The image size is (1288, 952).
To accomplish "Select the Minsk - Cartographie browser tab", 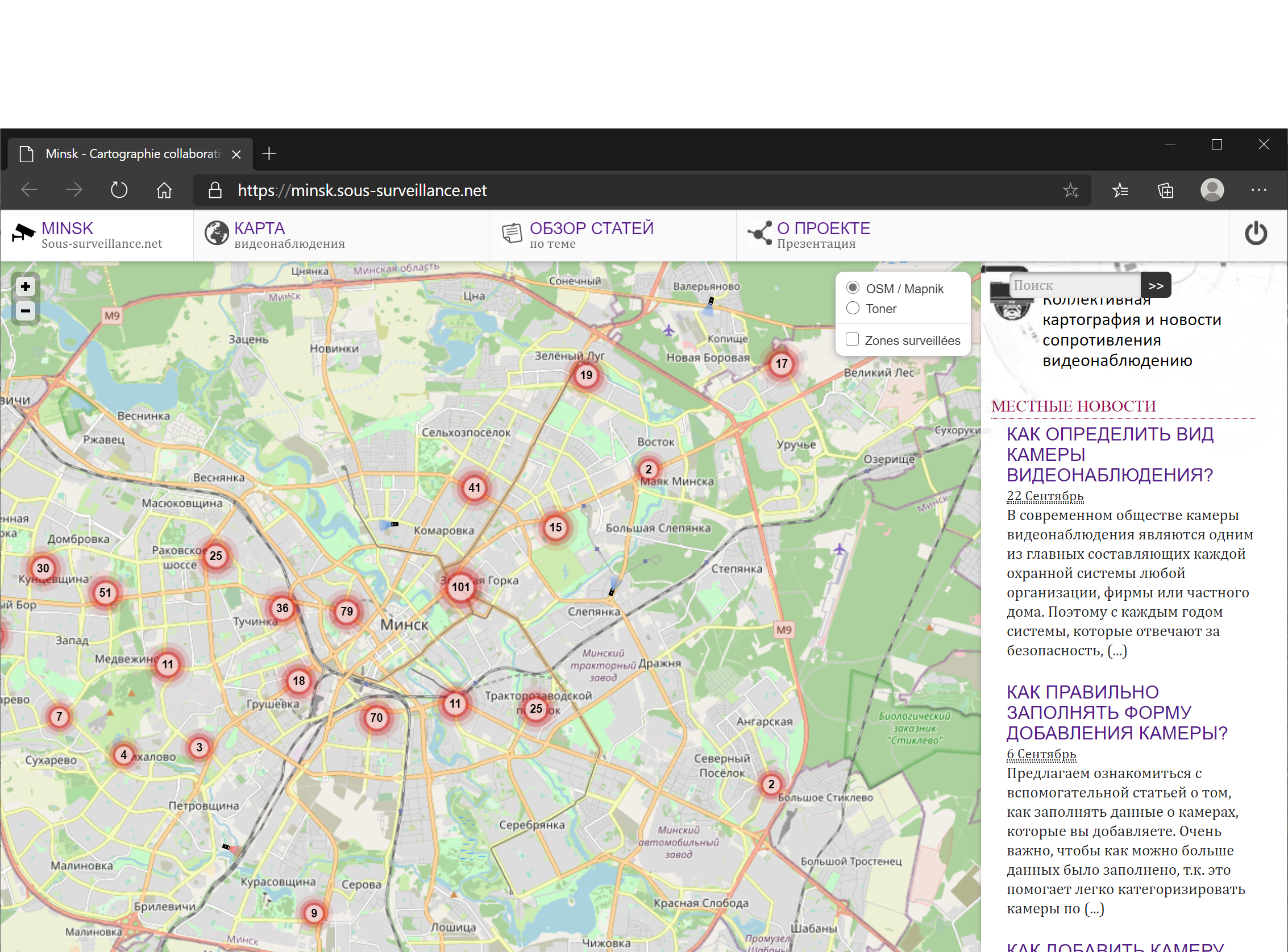I will [x=130, y=154].
